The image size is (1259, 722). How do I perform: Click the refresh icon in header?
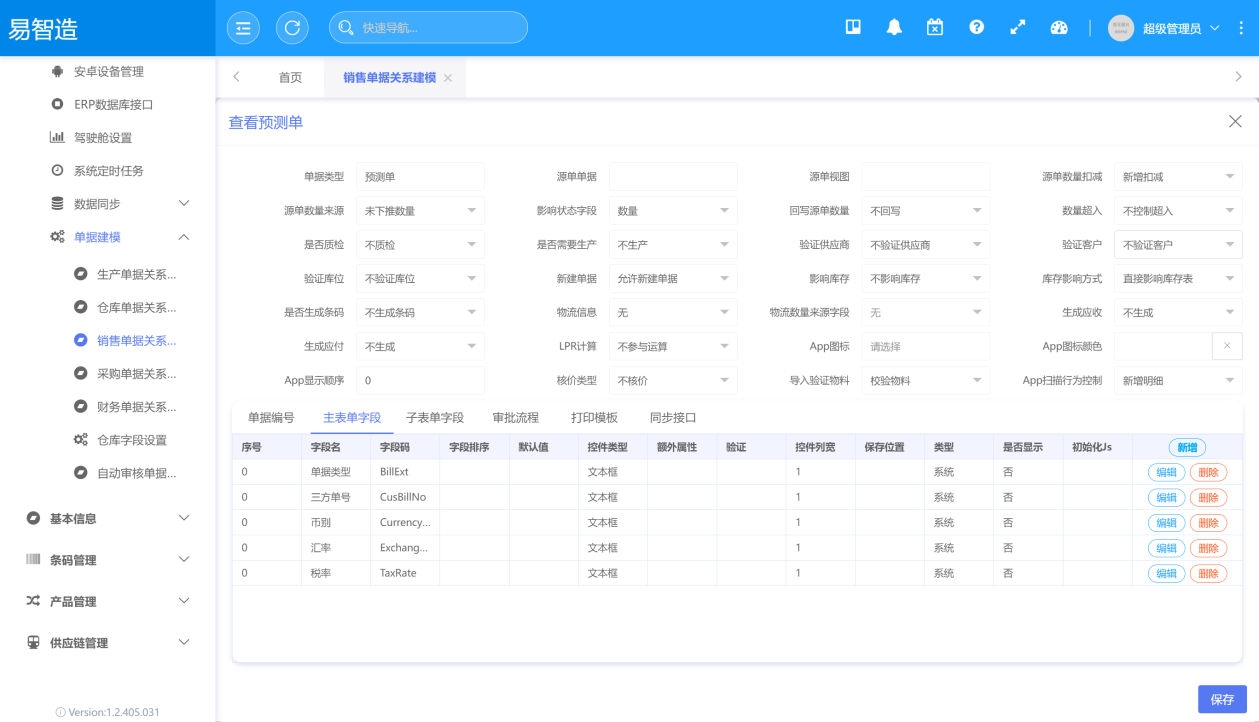tap(292, 28)
